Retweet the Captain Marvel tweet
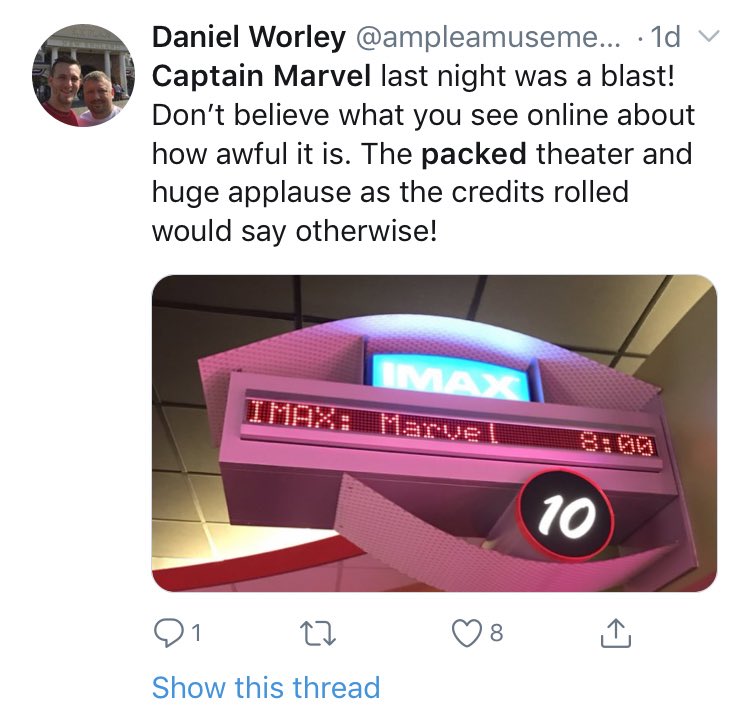Image resolution: width=749 pixels, height=718 pixels. (x=318, y=633)
